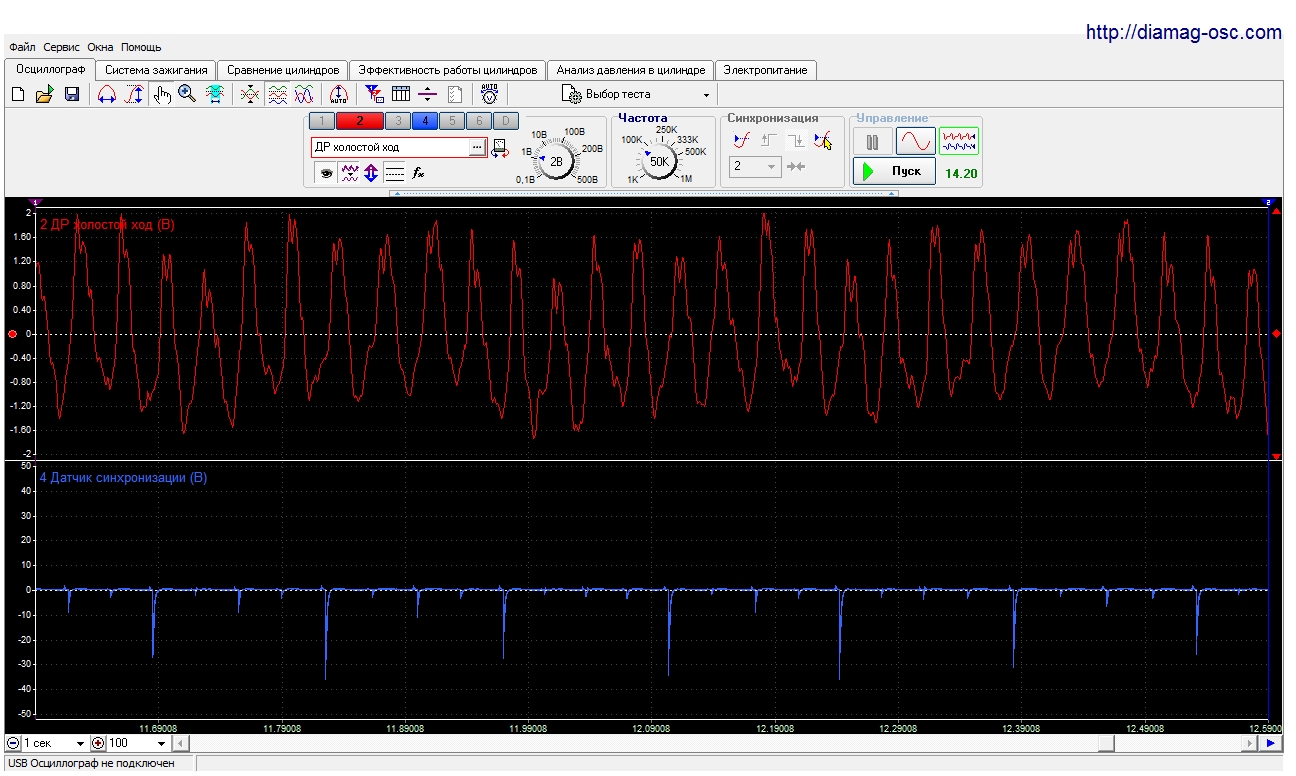The height and width of the screenshot is (776, 1296).
Task: Click the Пуск start button
Action: pyautogui.click(x=894, y=171)
